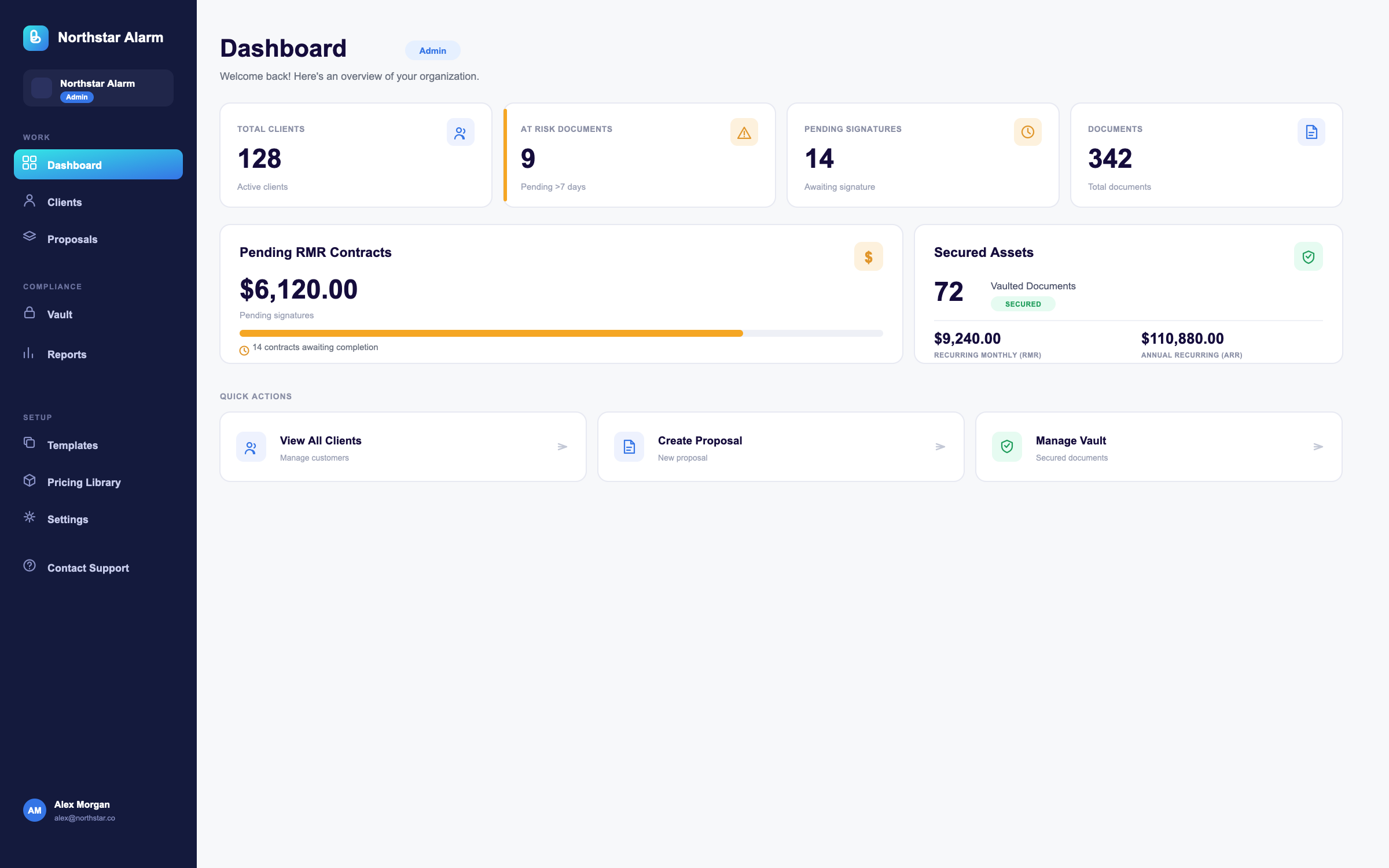Click the alex@northstar.co email text
The width and height of the screenshot is (1389, 868).
point(84,818)
